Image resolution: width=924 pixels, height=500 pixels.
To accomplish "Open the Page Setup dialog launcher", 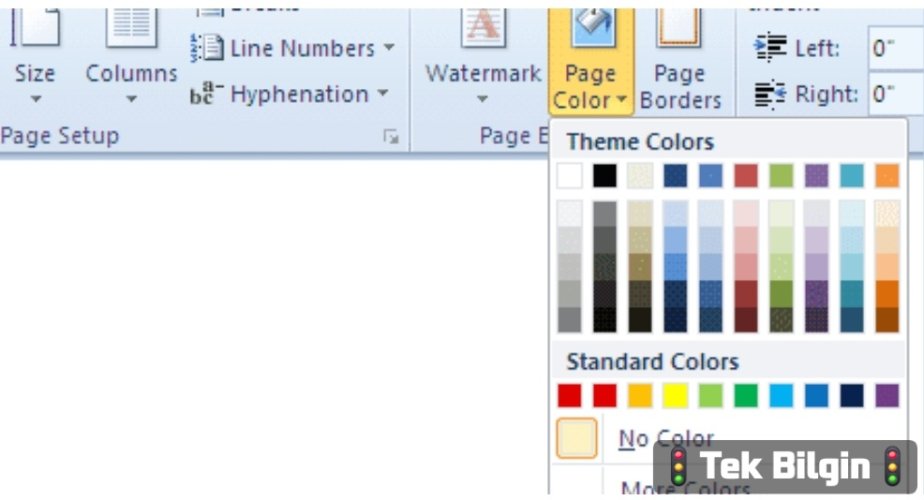I will click(391, 137).
